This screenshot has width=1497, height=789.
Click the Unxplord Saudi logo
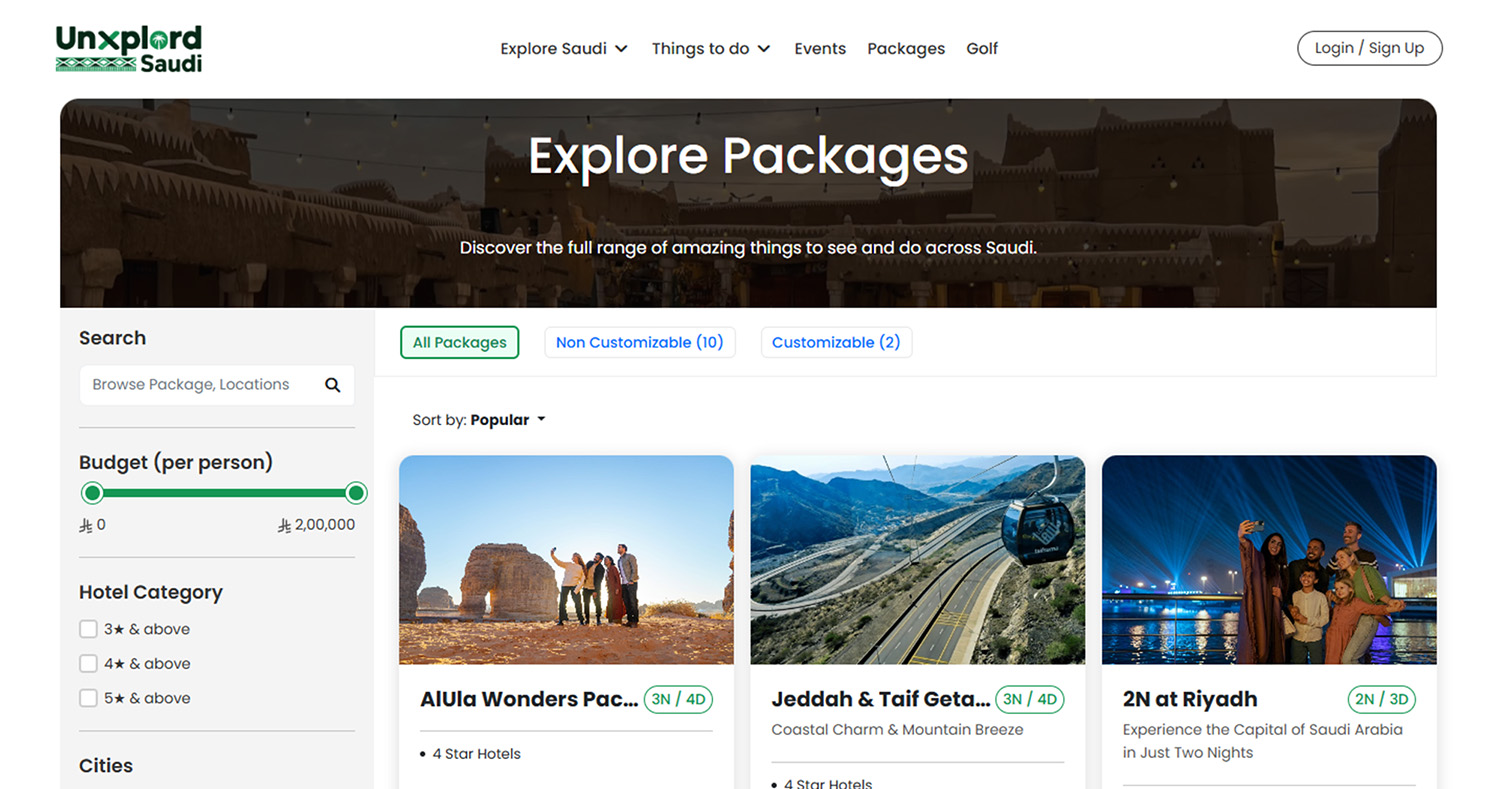point(129,49)
